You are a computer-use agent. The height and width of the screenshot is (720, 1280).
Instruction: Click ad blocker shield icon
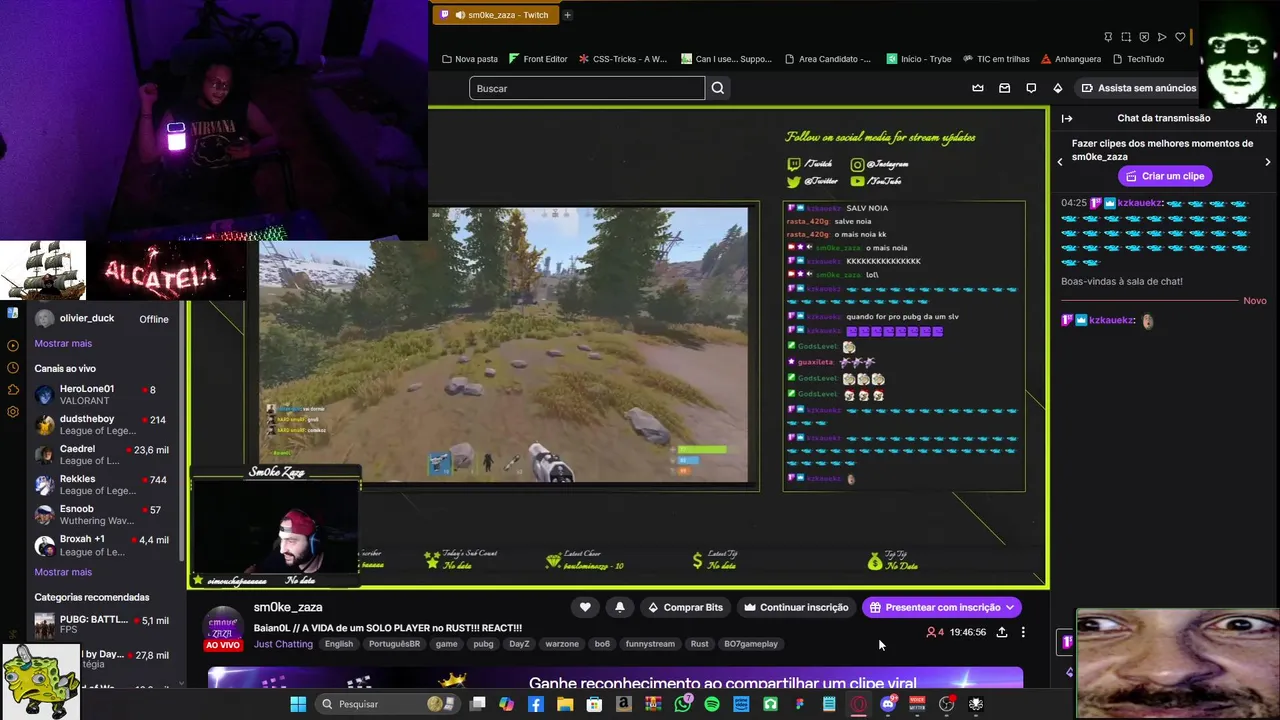point(1144,37)
